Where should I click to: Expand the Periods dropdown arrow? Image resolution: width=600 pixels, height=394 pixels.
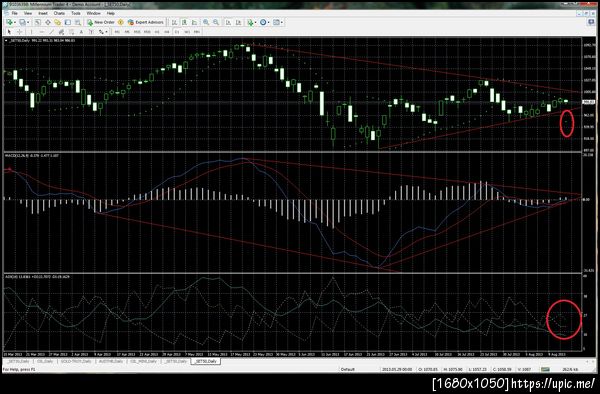[269, 22]
